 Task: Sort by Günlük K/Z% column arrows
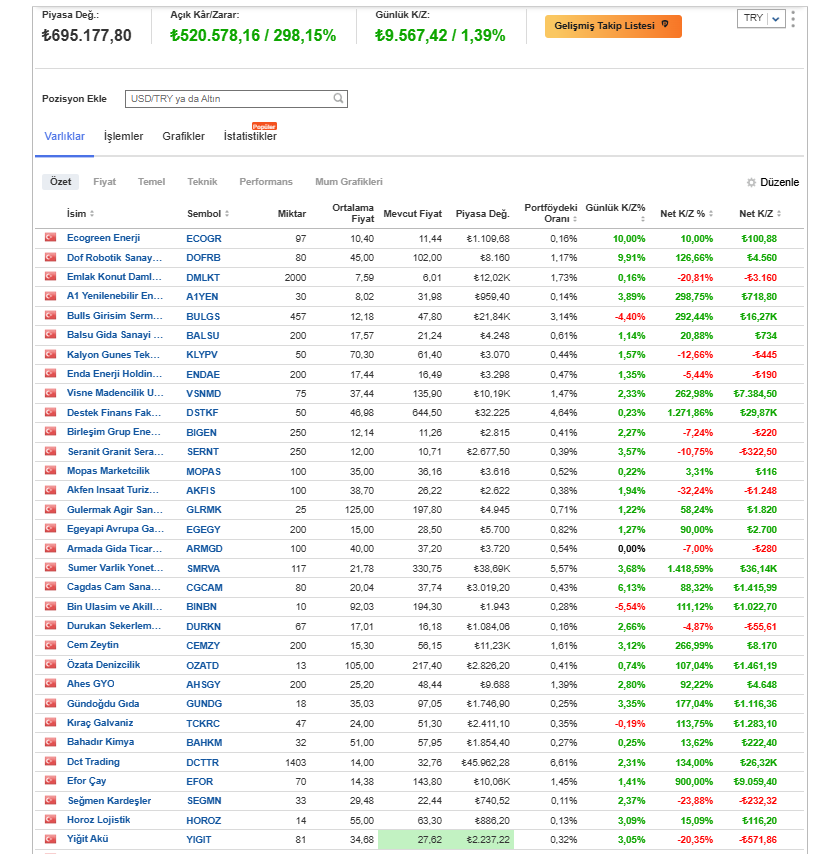(643, 219)
